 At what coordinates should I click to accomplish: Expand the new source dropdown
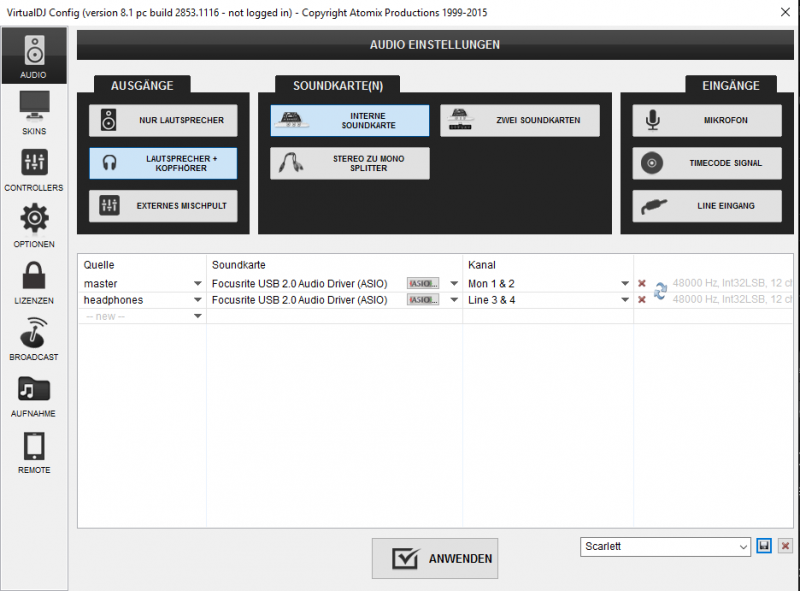pos(197,316)
